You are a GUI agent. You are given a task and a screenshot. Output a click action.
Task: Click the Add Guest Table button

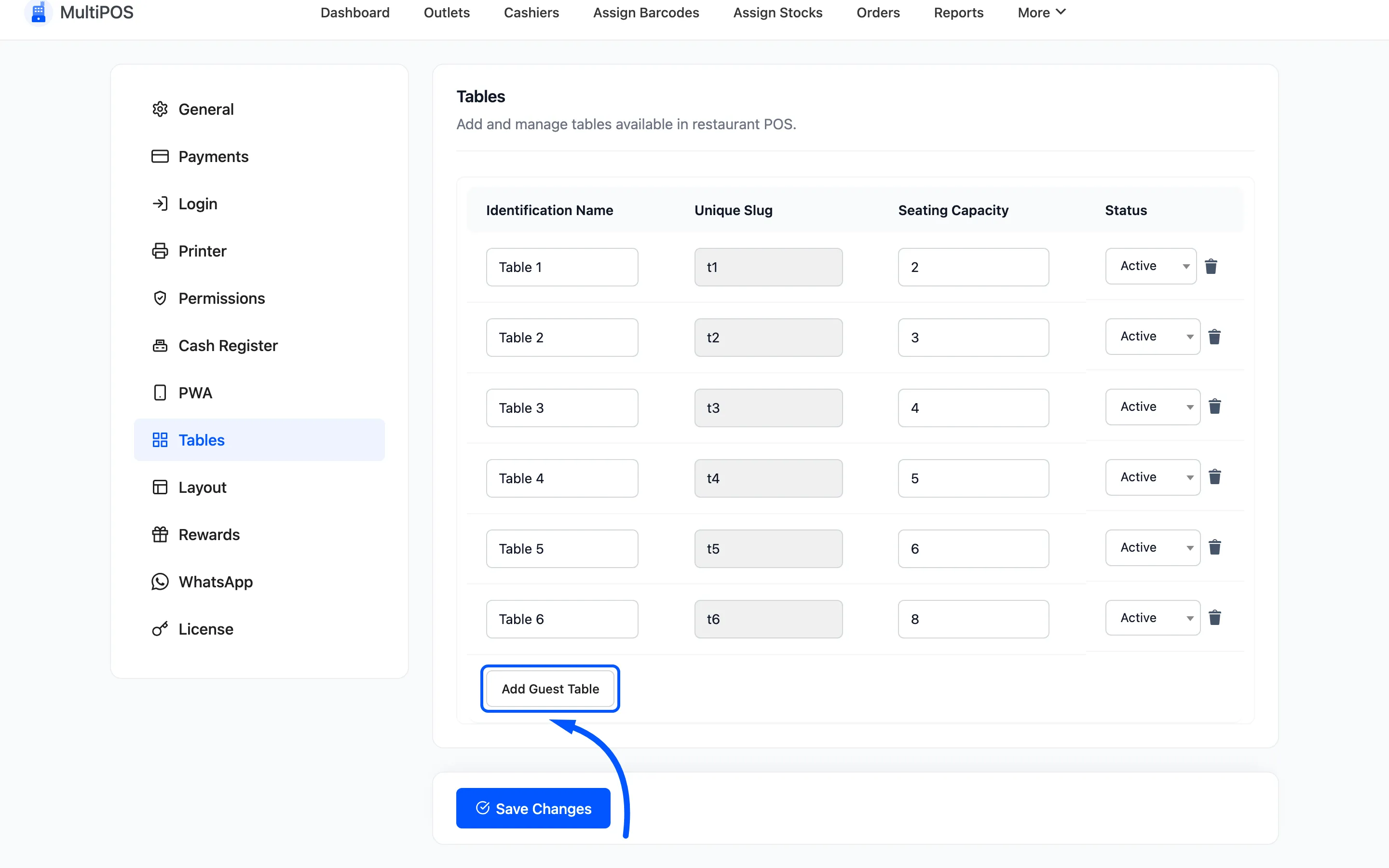point(550,689)
